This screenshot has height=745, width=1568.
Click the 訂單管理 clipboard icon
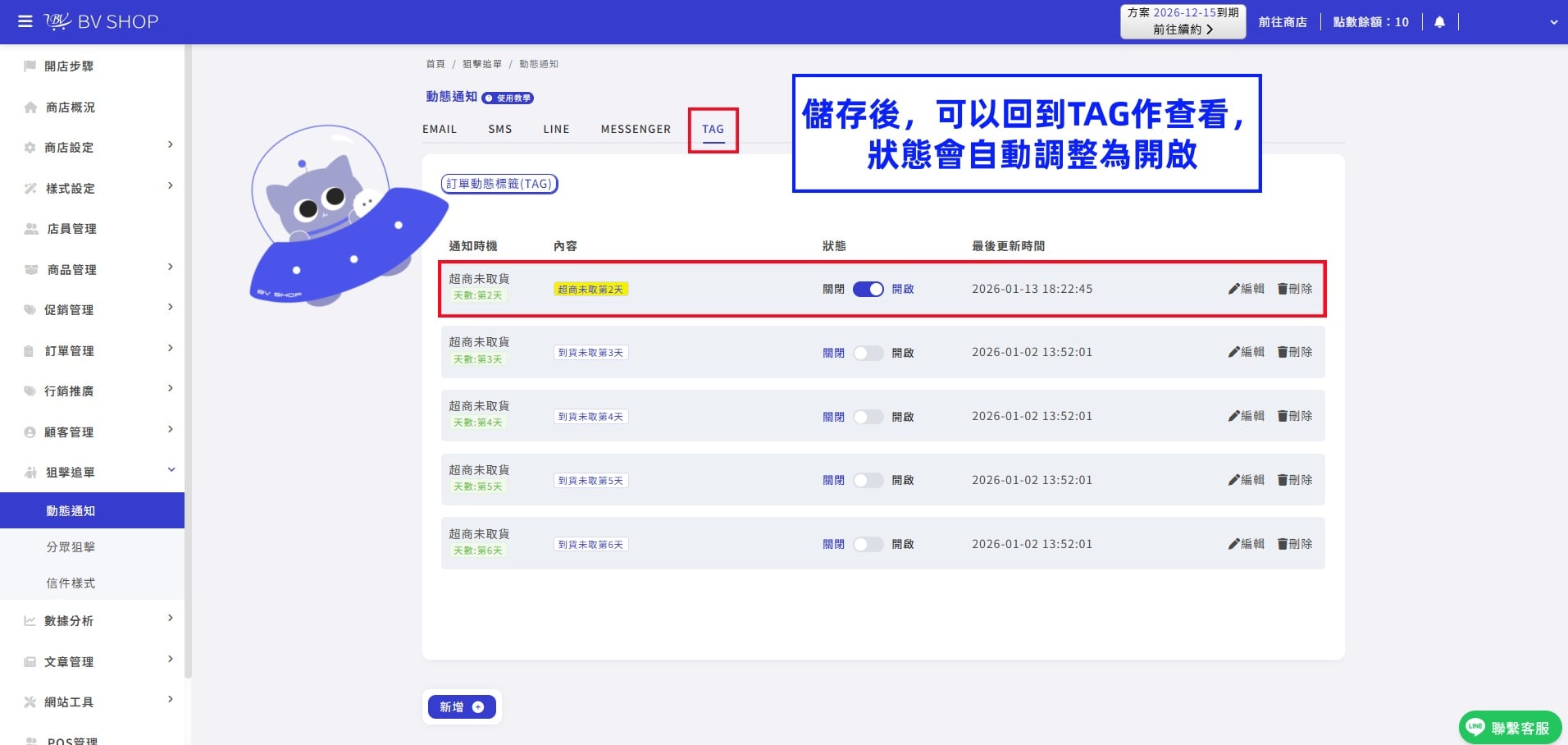coord(30,351)
